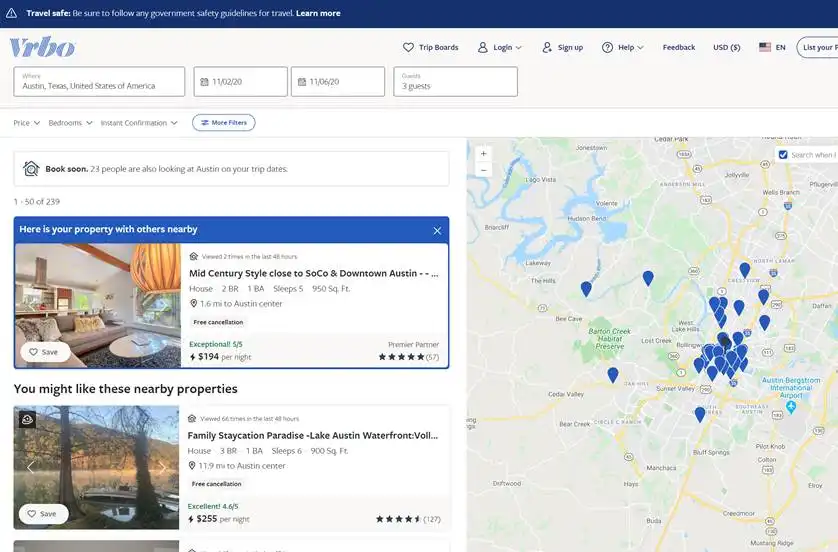This screenshot has width=838, height=552.
Task: Open Family Staycation Paradise listing title
Action: click(313, 436)
